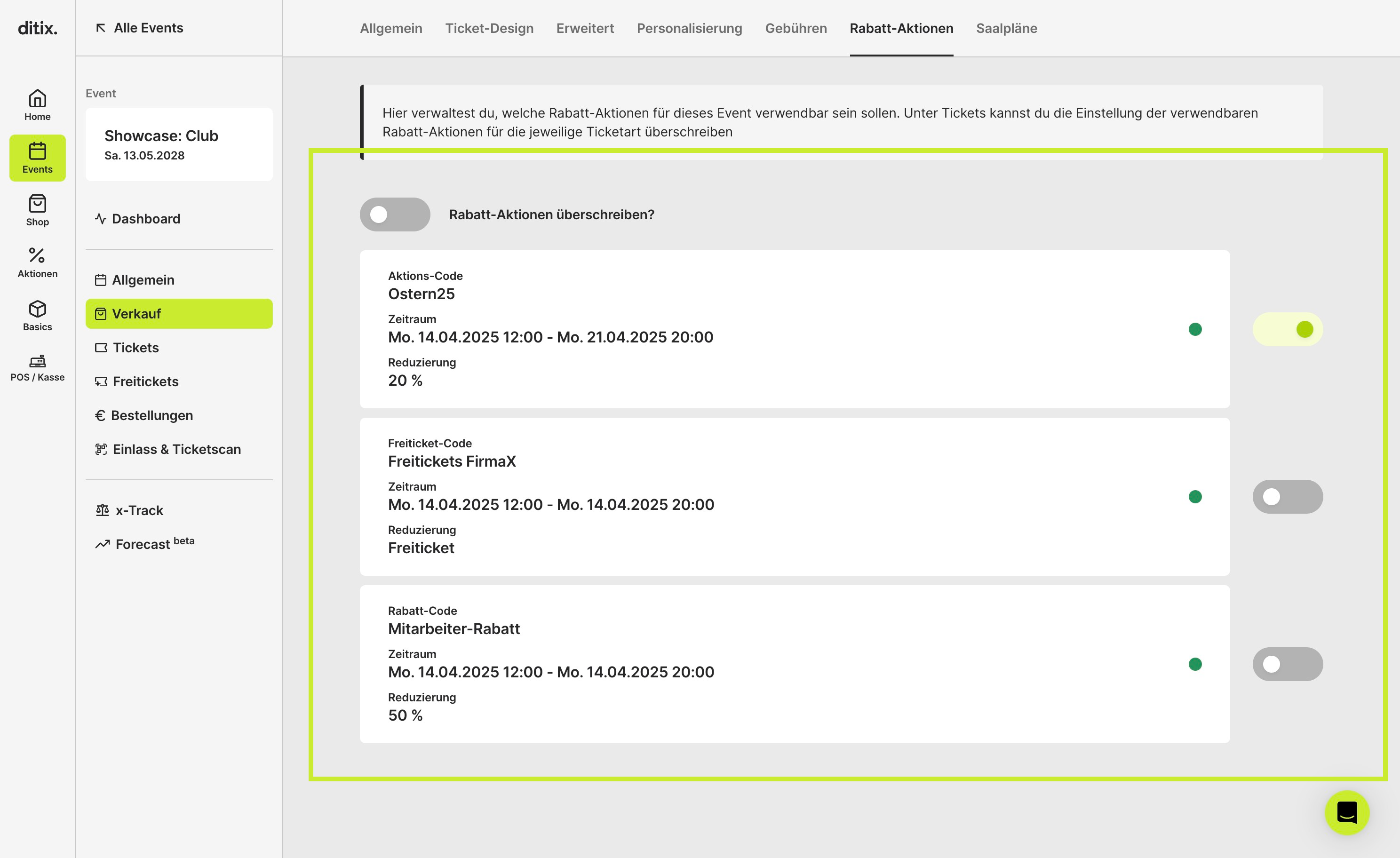Switch to the Gebühren tab
This screenshot has height=858, width=1400.
click(795, 28)
